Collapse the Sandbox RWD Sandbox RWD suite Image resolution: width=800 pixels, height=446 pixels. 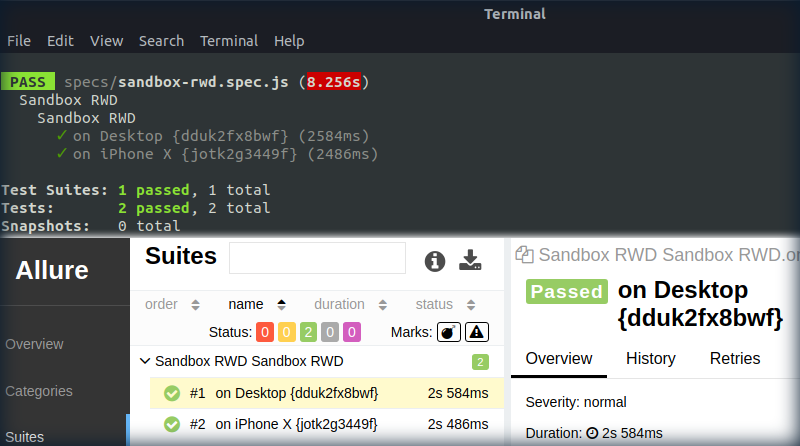tap(145, 361)
